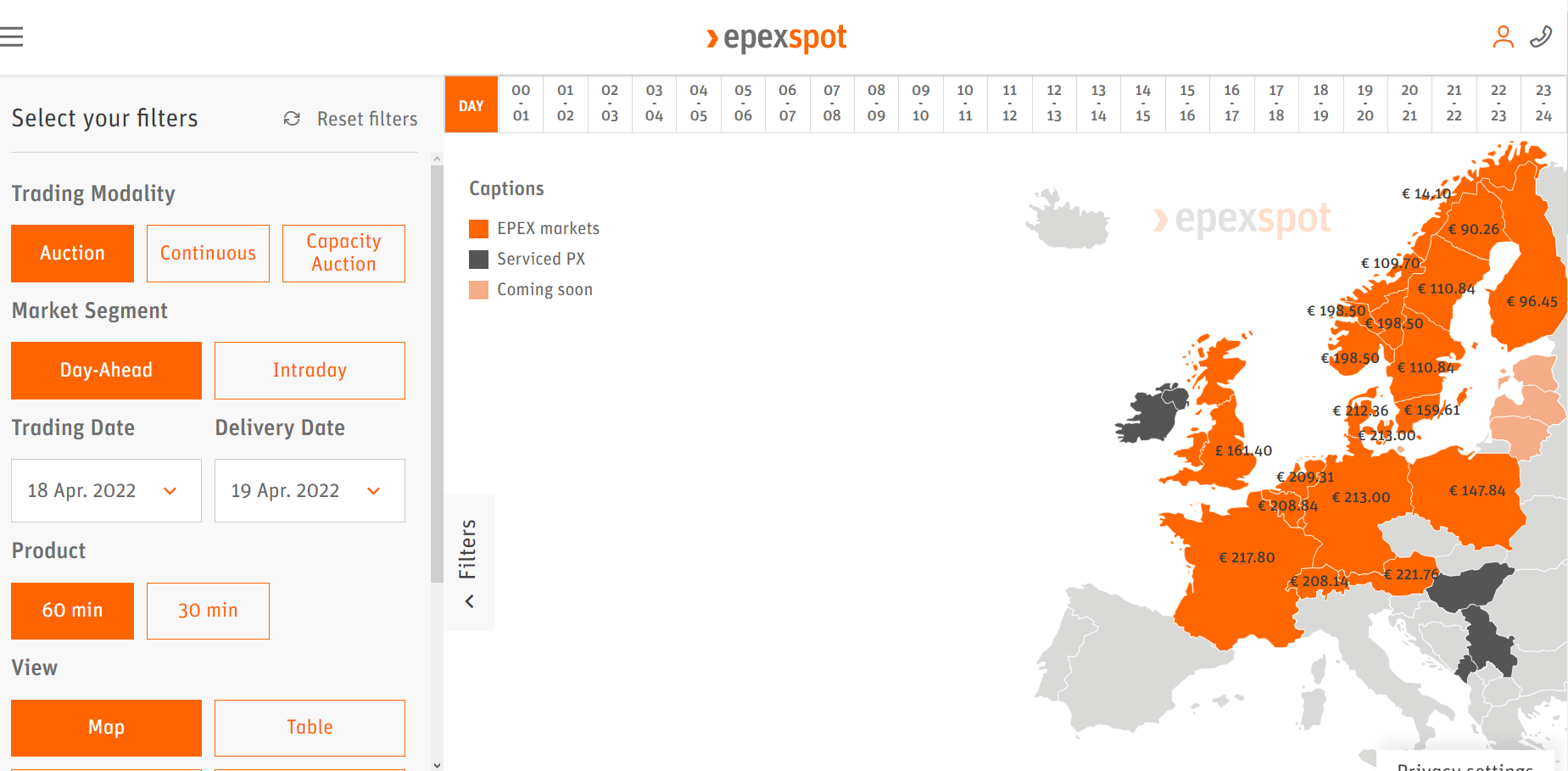1568x771 pixels.
Task: Select the 21-22 hour tab
Action: [x=1454, y=103]
